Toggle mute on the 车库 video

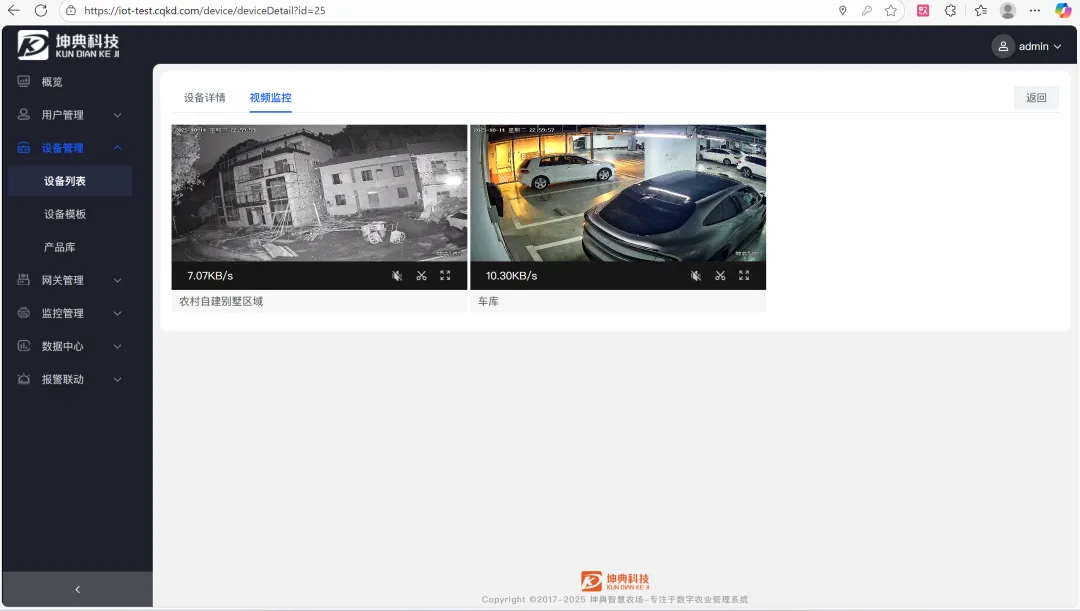(x=696, y=276)
